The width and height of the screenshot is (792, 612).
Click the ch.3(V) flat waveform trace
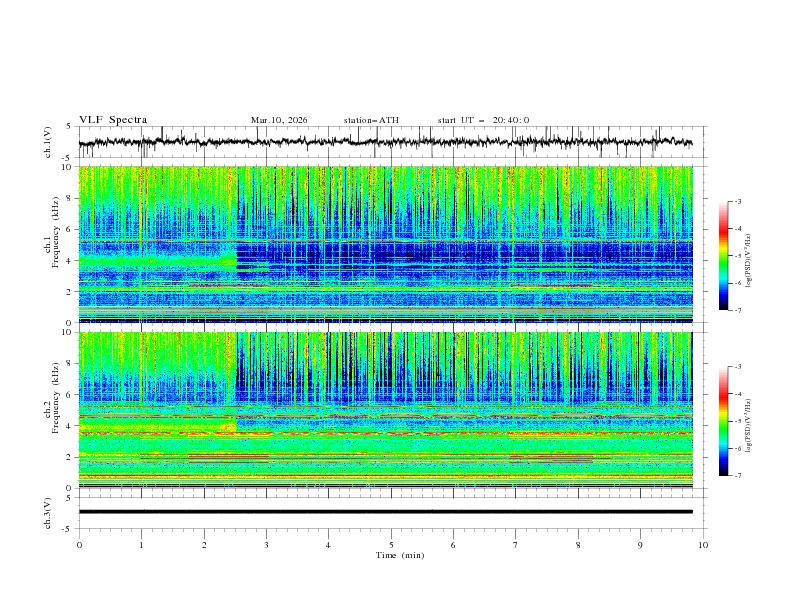pyautogui.click(x=386, y=512)
